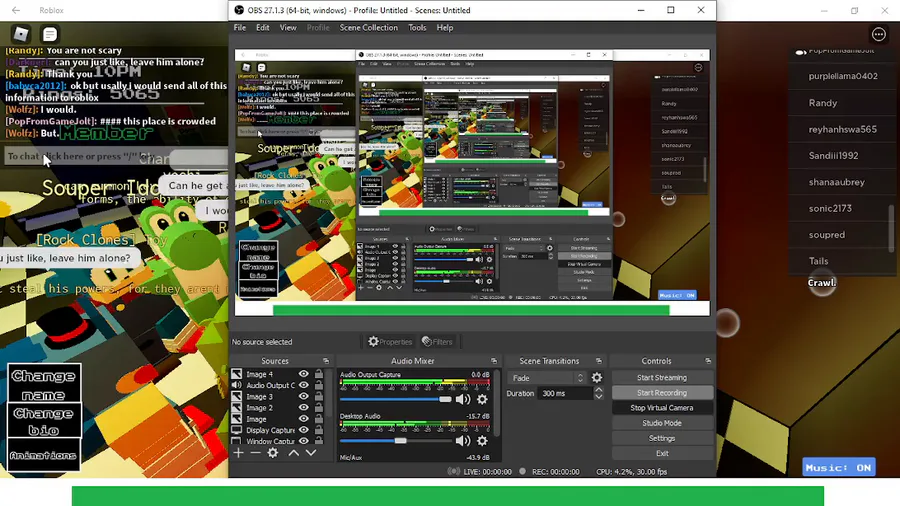Open OBS Settings button
Screen dimensions: 900x506
pos(662,438)
